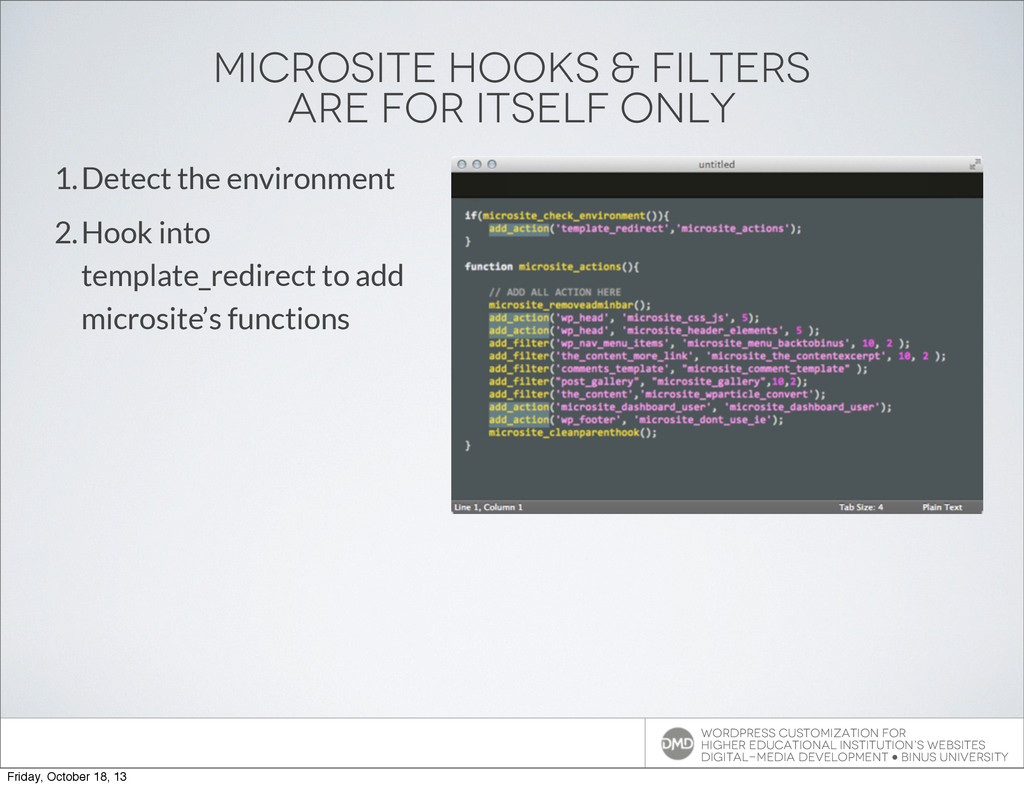This screenshot has height=788, width=1024.
Task: Click the add_action 'template_redirect' code line
Action: 645,229
